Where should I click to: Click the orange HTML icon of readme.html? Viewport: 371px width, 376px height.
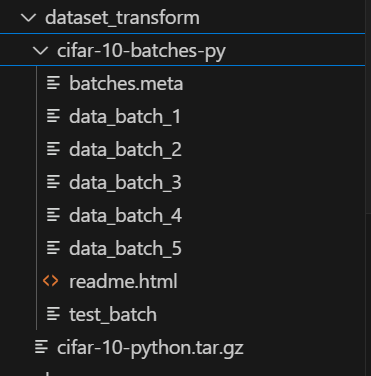click(x=51, y=281)
